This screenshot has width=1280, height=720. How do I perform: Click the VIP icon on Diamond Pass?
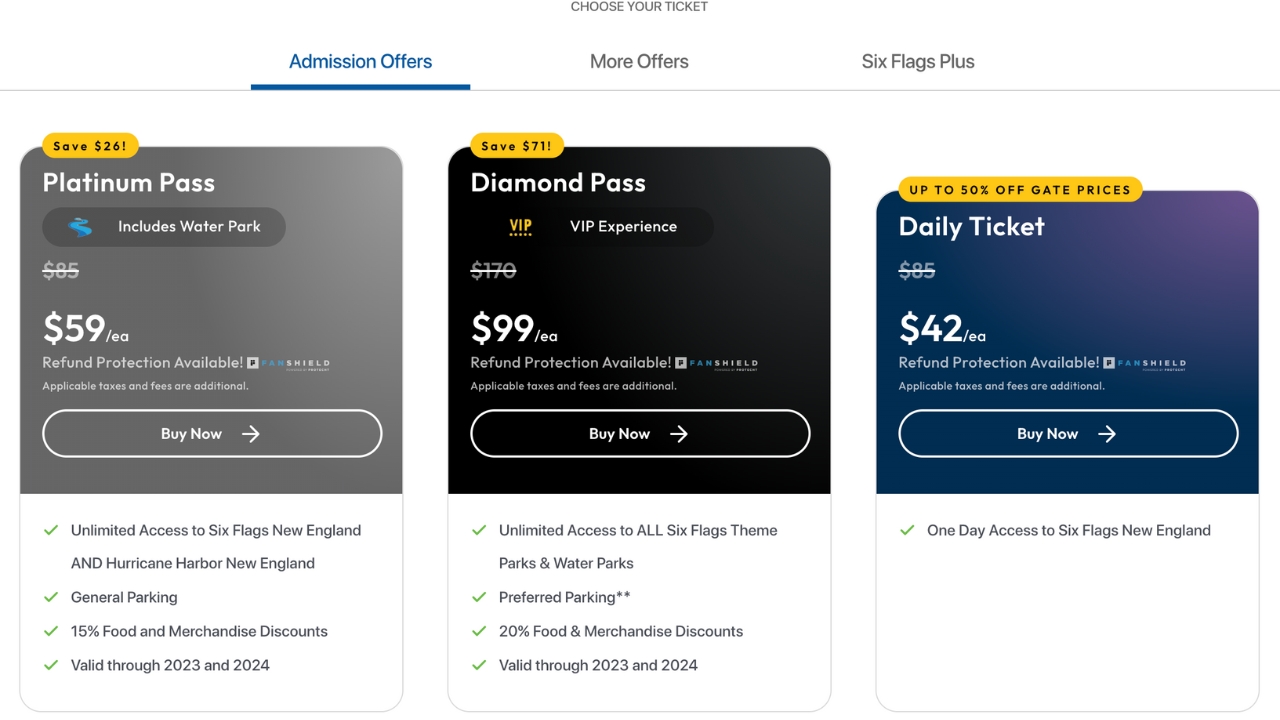(521, 227)
